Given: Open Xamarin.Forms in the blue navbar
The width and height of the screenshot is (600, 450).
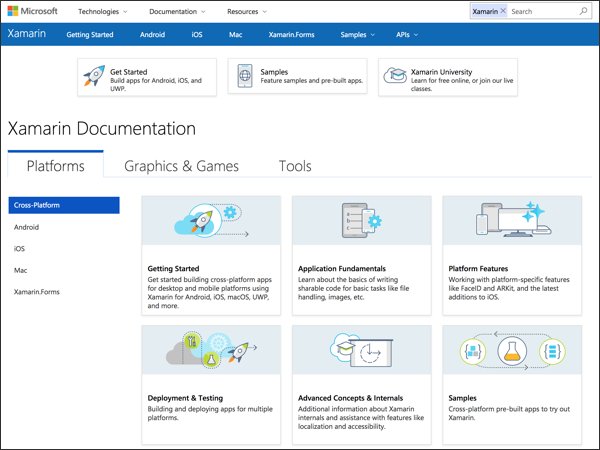Looking at the screenshot, I should pyautogui.click(x=291, y=34).
